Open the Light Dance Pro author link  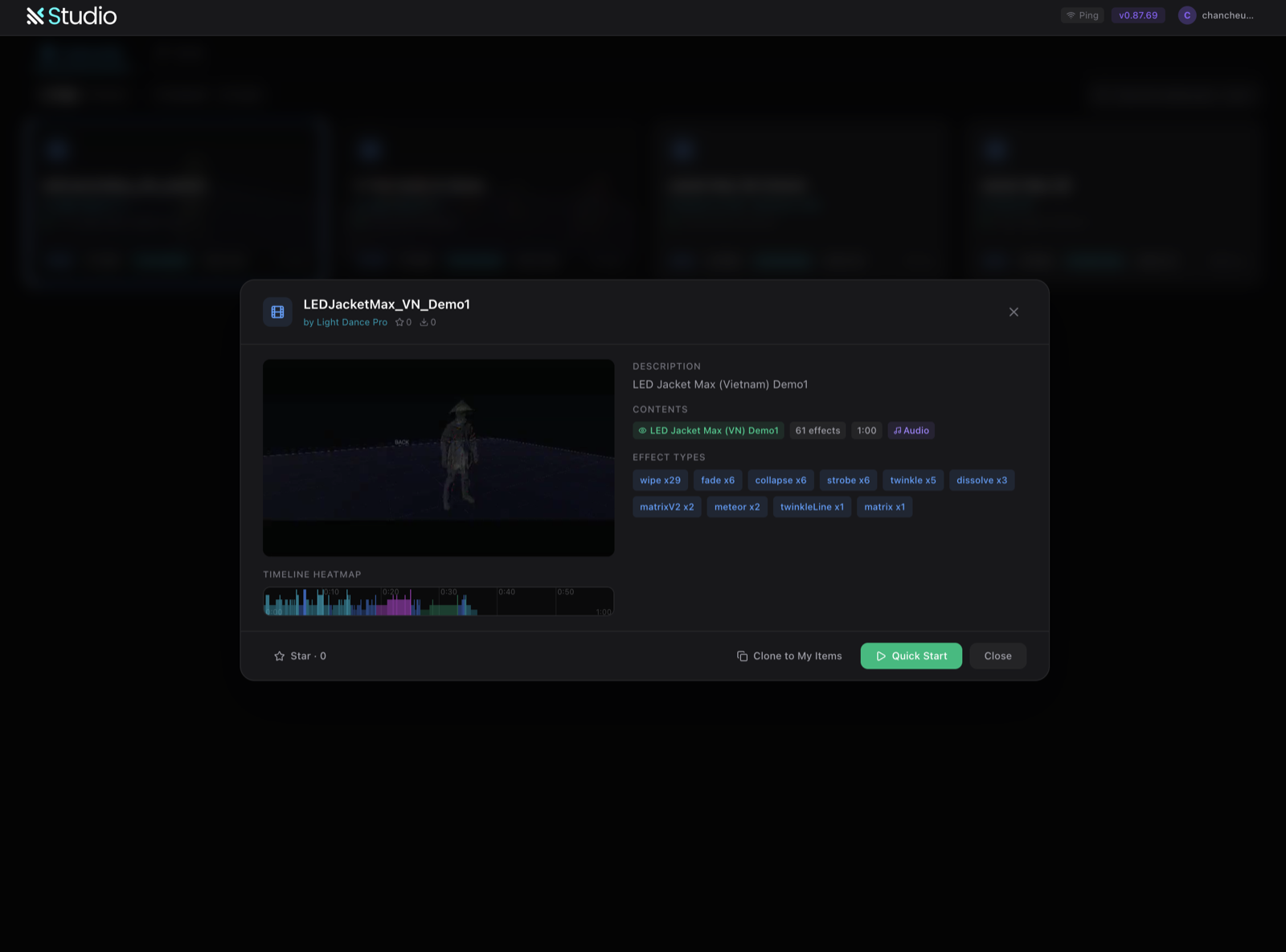coord(346,322)
